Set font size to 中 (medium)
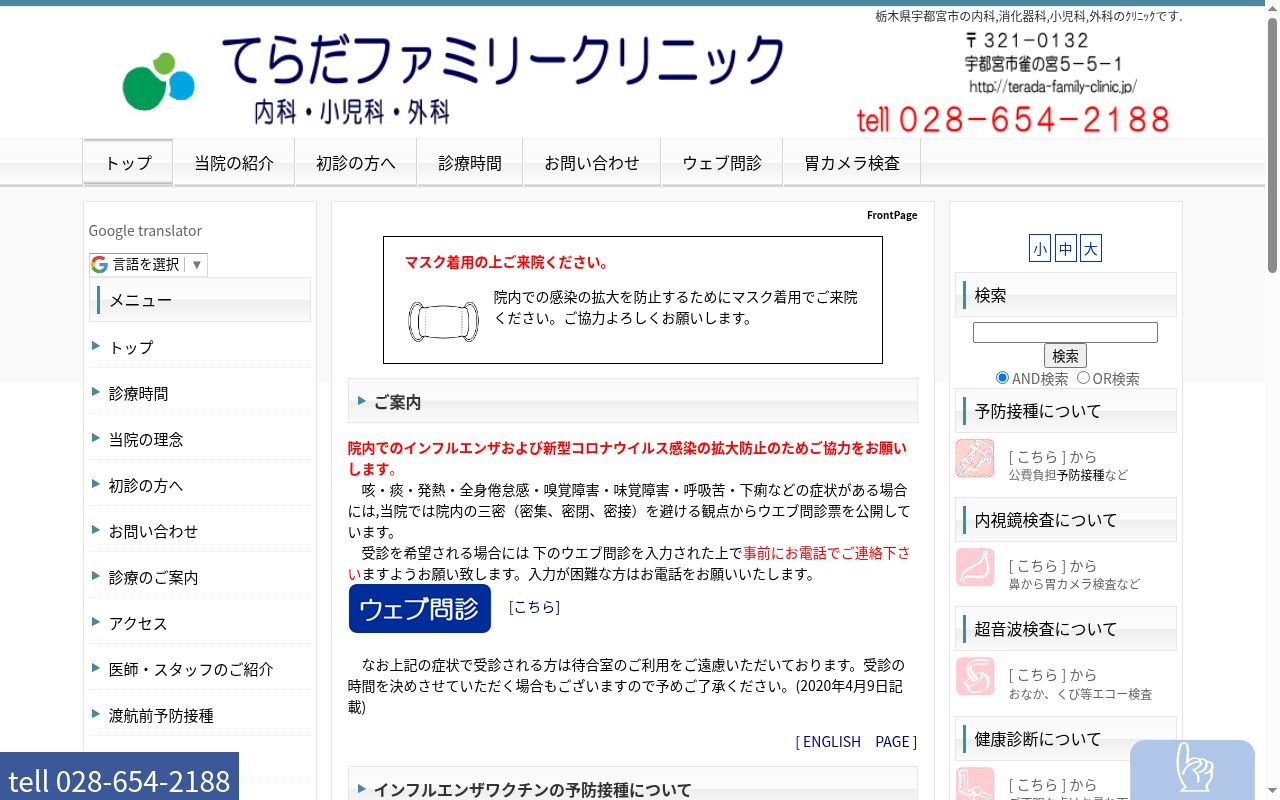 (x=1066, y=249)
